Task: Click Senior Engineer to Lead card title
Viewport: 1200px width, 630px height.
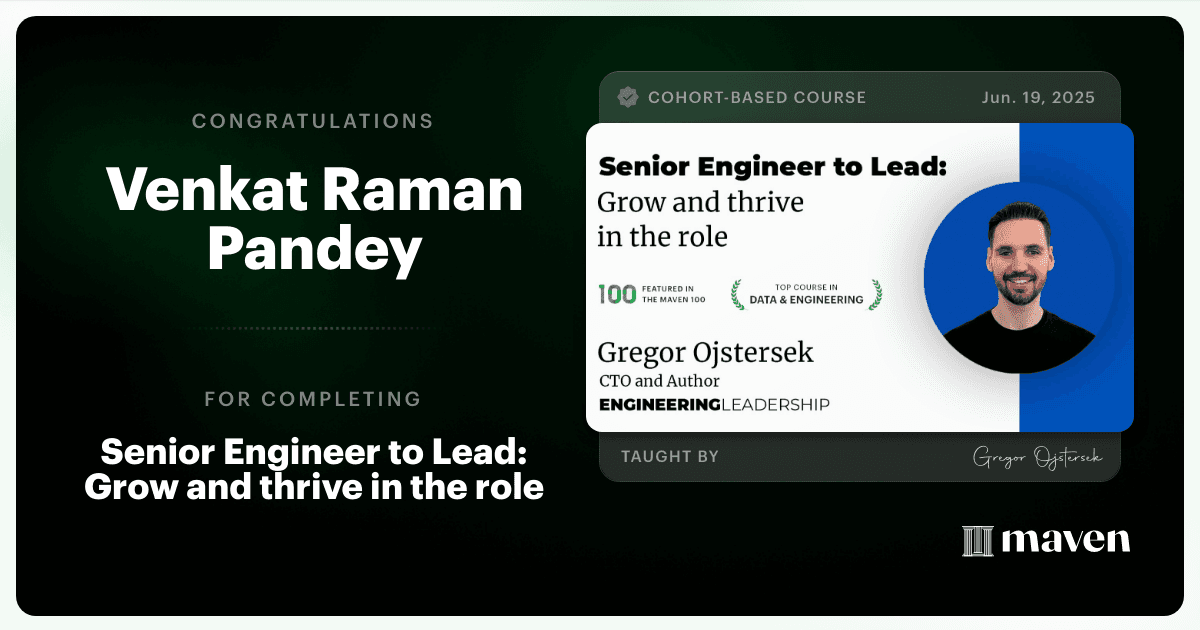Action: pyautogui.click(x=772, y=167)
